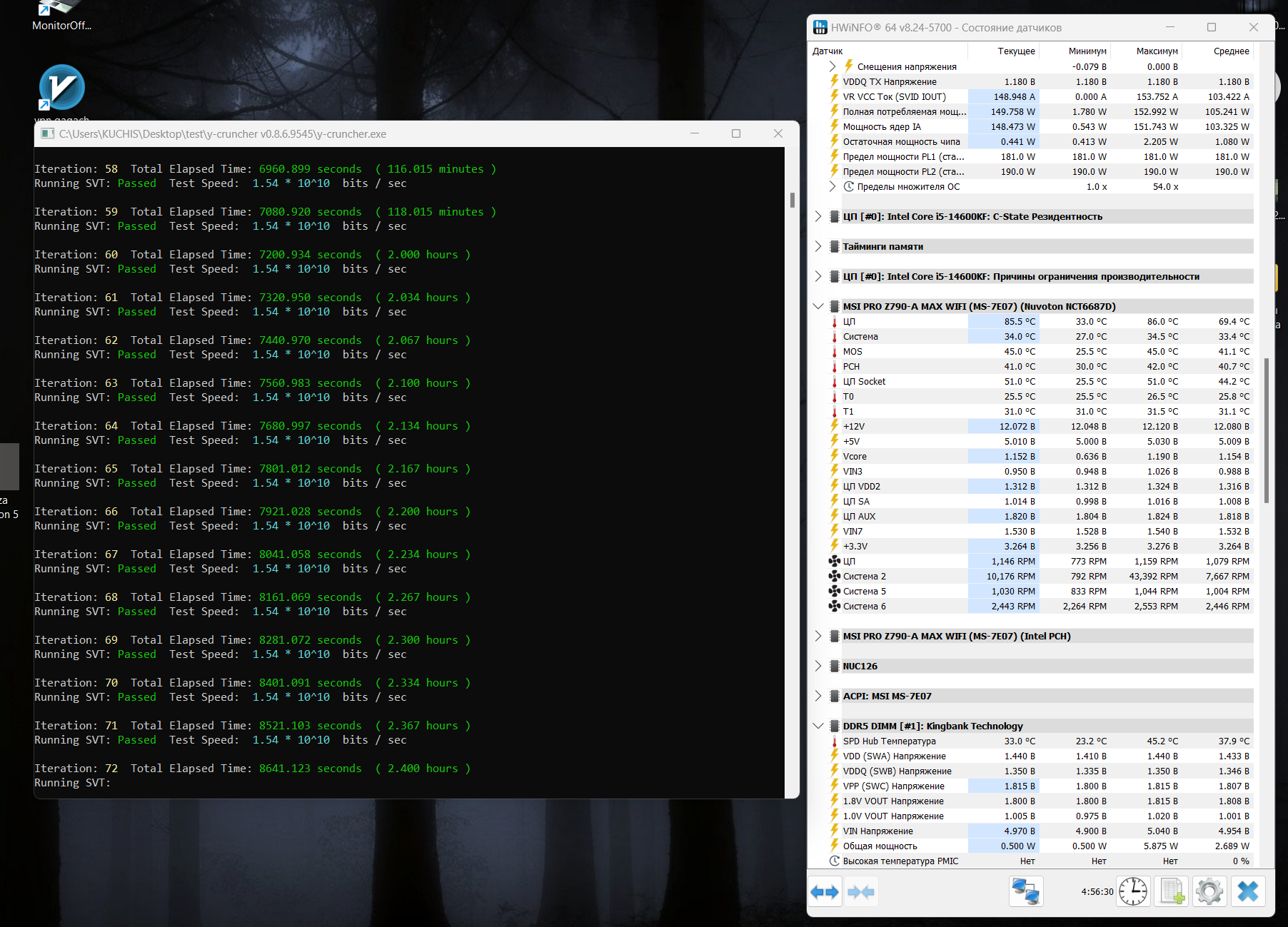Click the lightning icon of Общая мощность row

click(x=834, y=846)
